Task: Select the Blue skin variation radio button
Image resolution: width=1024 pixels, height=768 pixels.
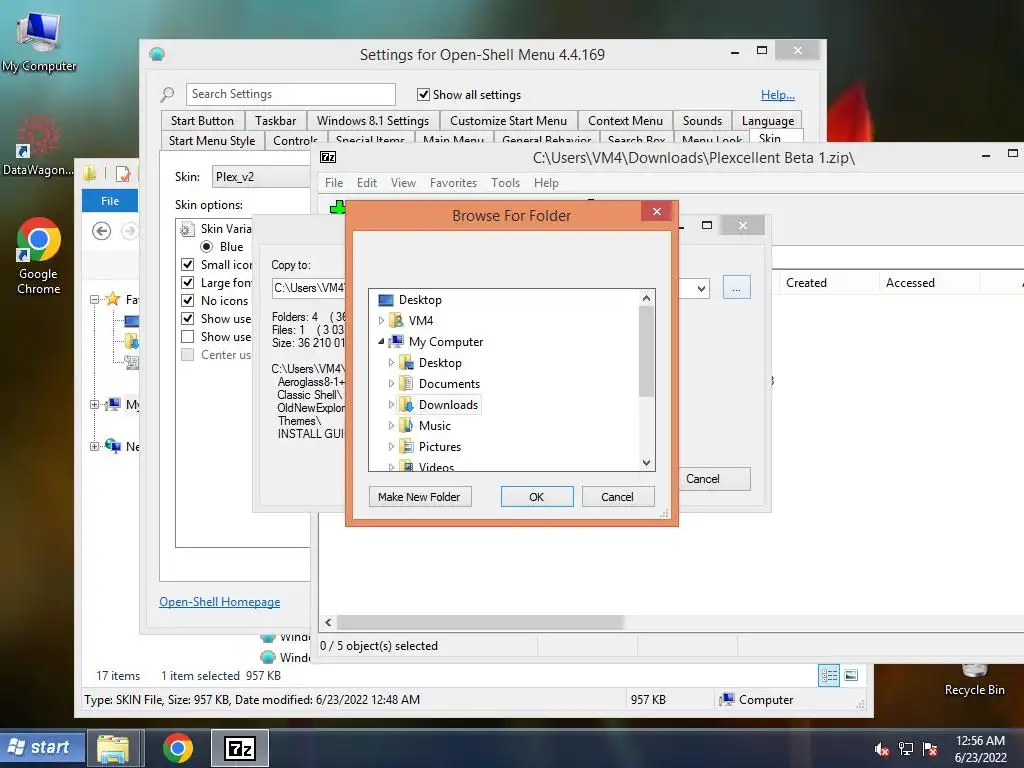Action: [206, 246]
